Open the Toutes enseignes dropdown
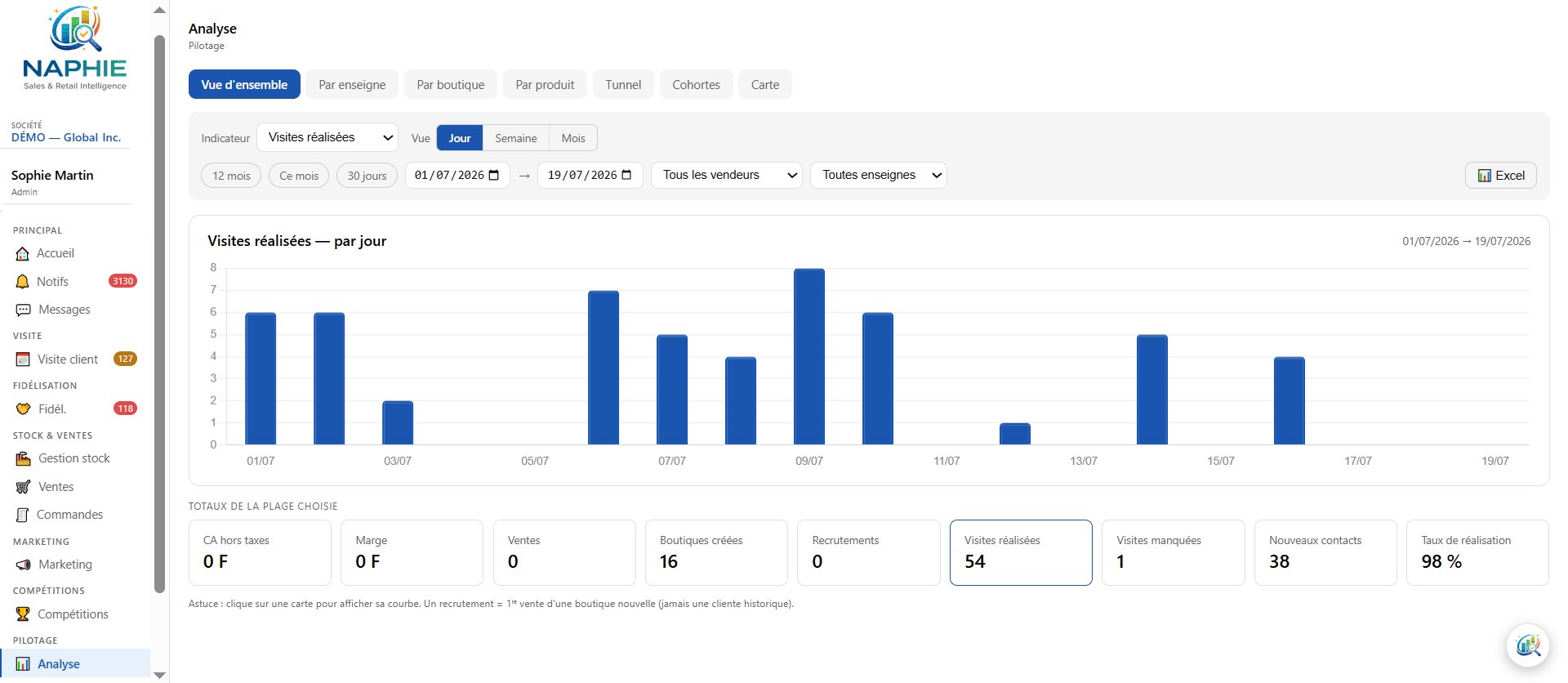This screenshot has width=1568, height=683. point(879,175)
